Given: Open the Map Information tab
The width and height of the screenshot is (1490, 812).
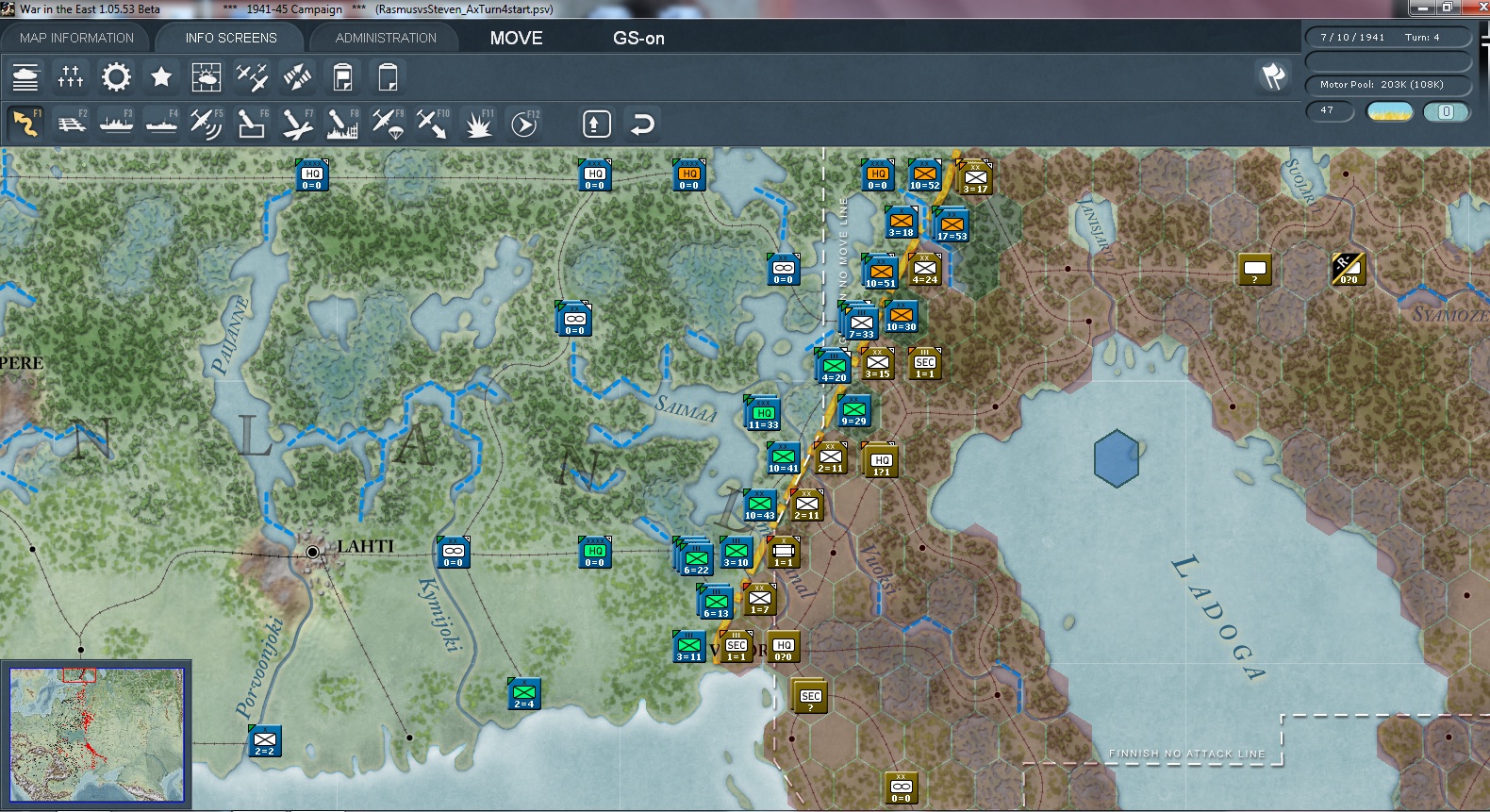Looking at the screenshot, I should tap(76, 38).
